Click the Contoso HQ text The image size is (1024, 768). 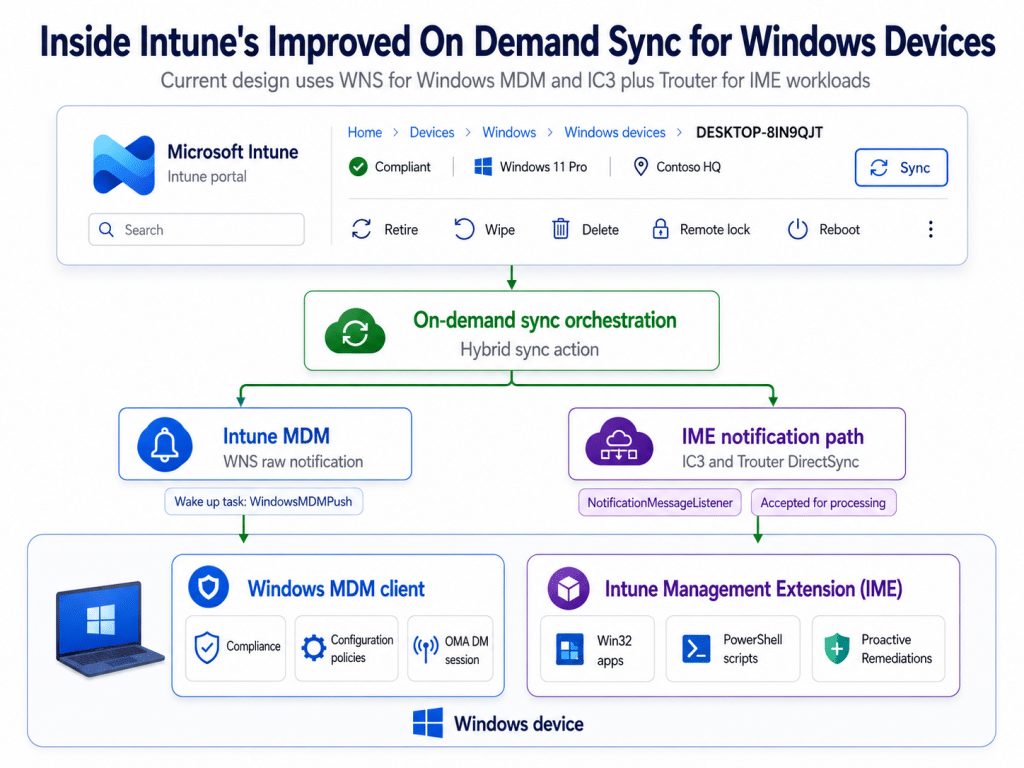pos(688,167)
